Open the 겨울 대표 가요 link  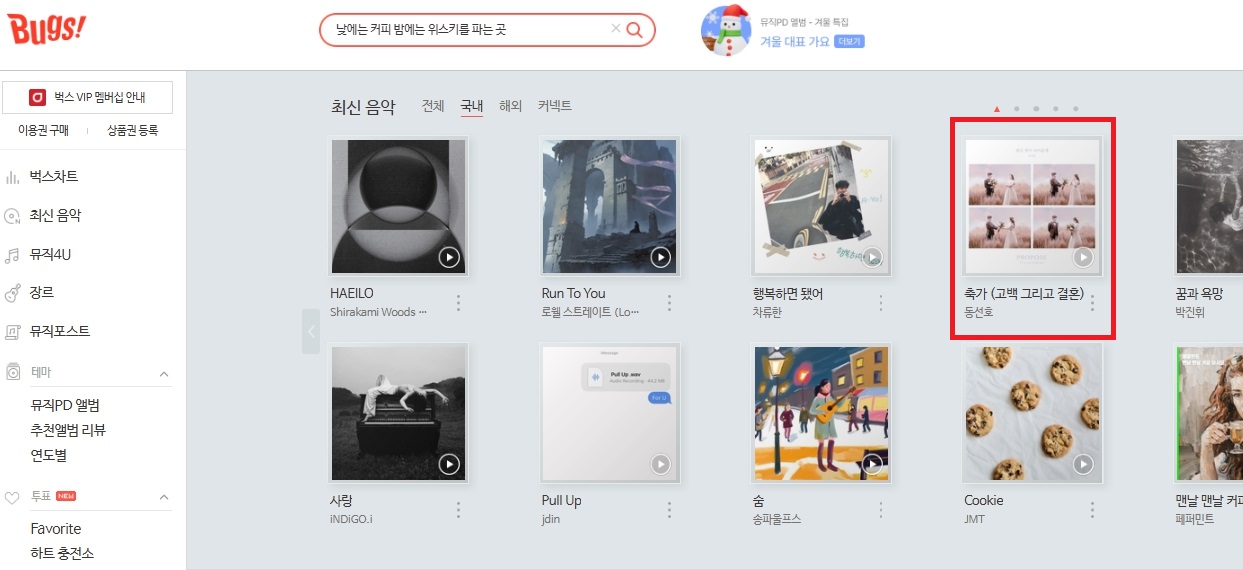[795, 42]
